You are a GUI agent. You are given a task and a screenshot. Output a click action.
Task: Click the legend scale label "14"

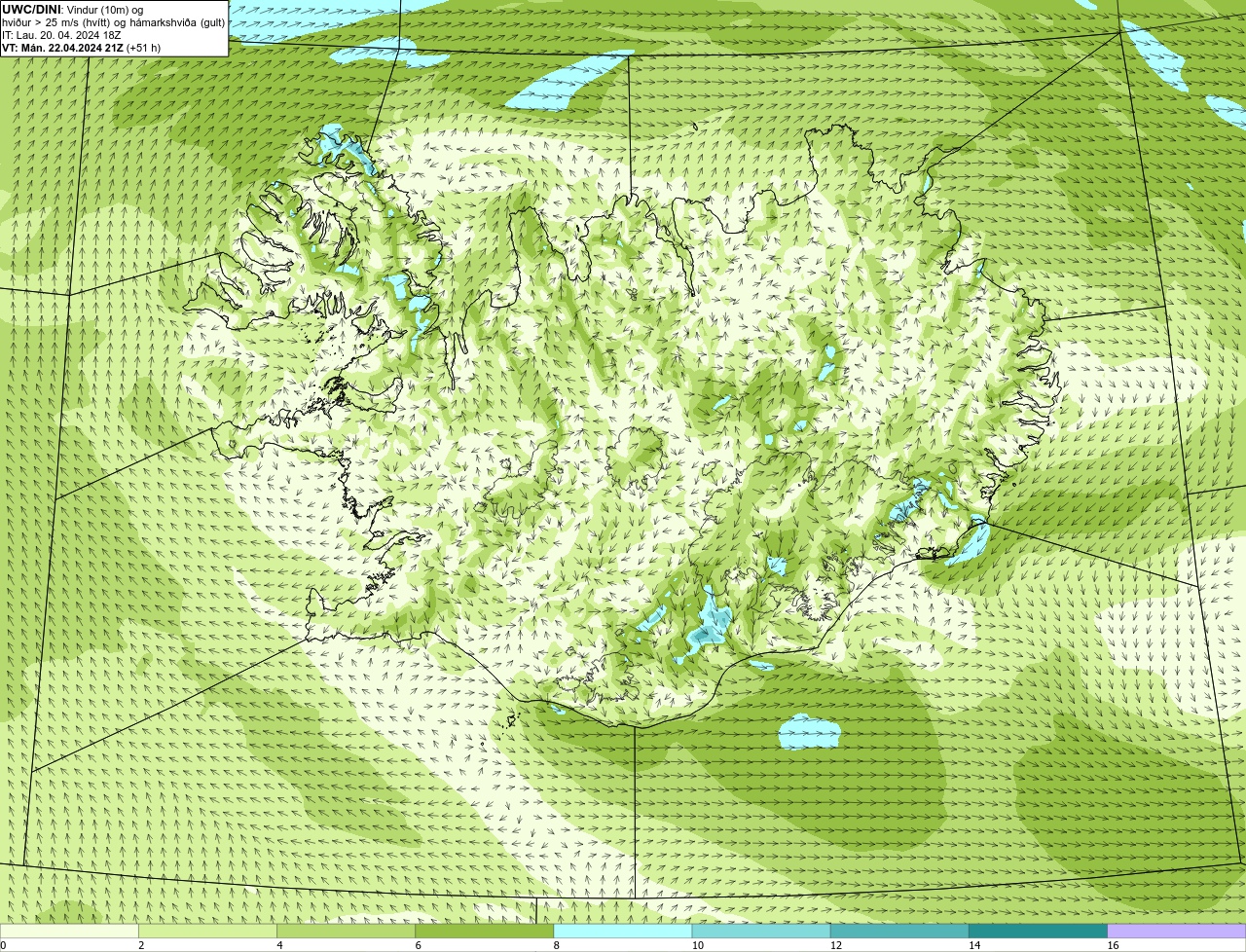[974, 945]
